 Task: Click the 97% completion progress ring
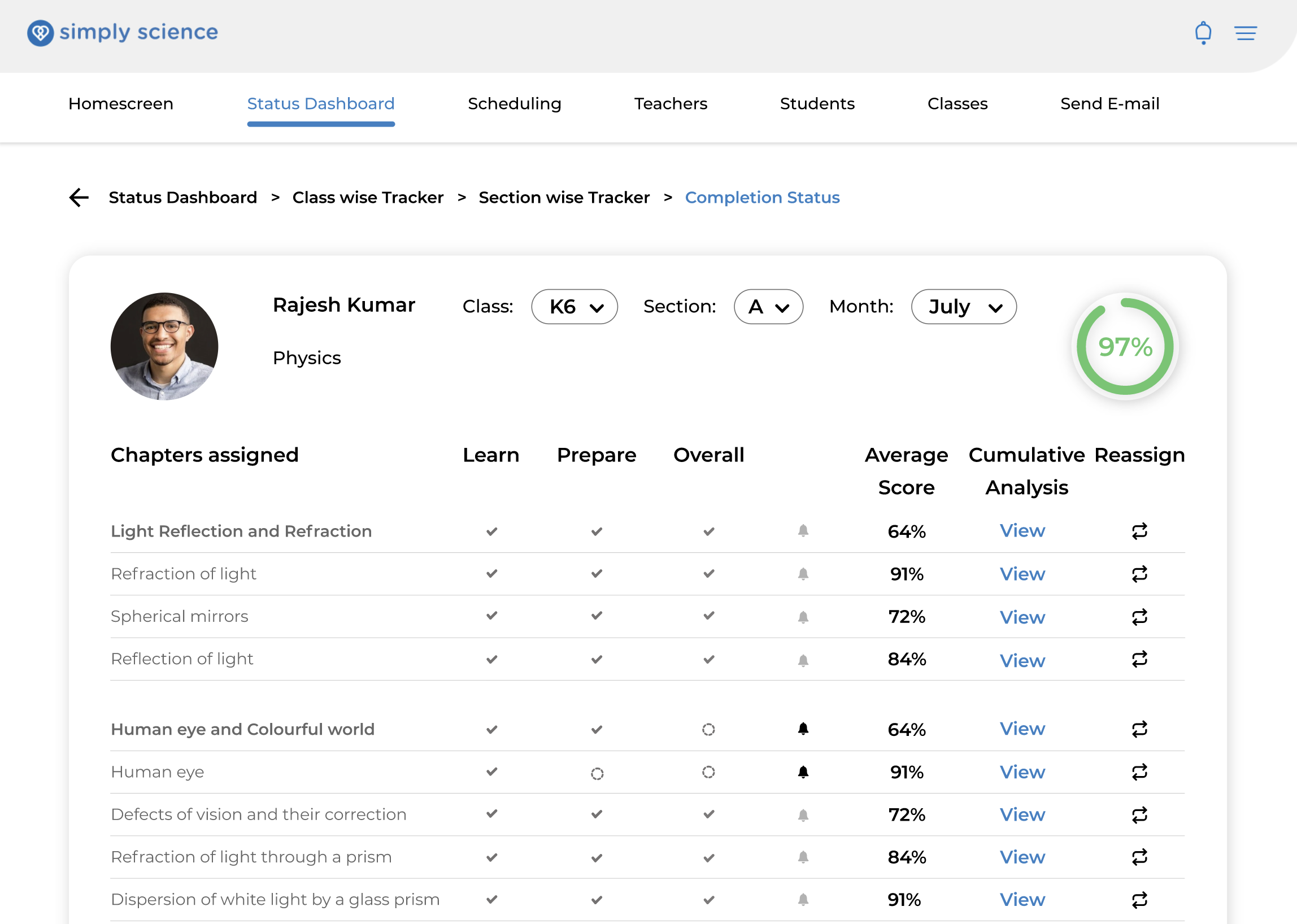(x=1125, y=347)
